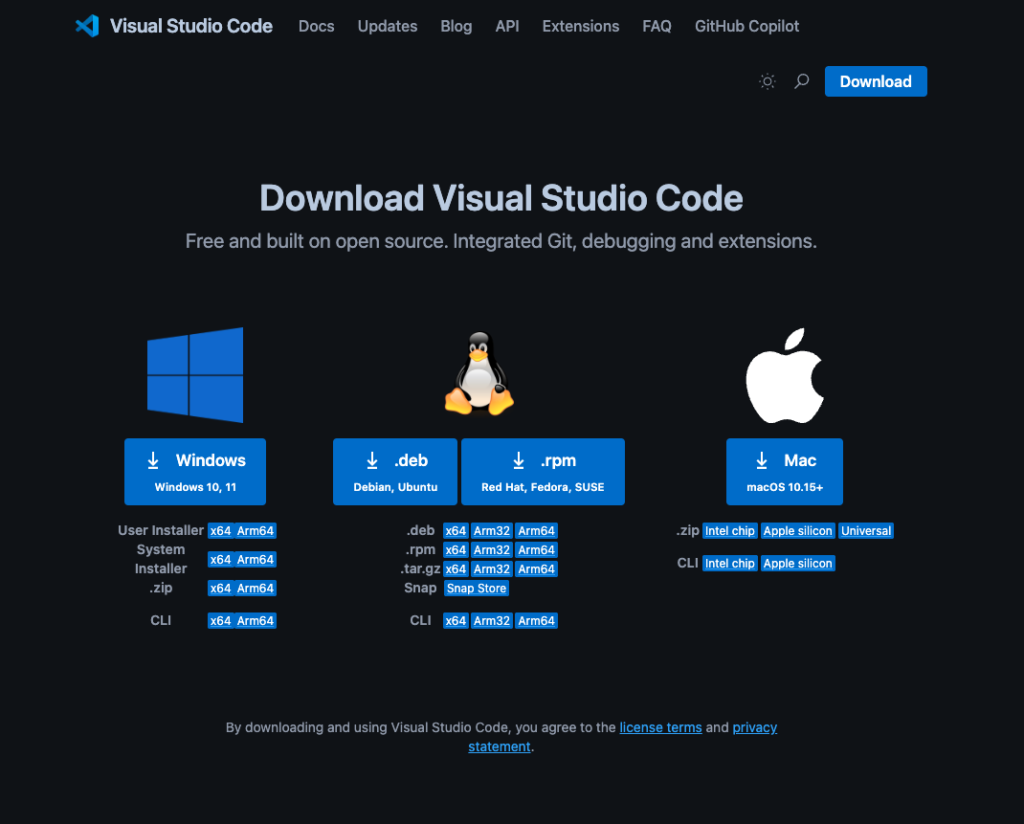This screenshot has height=824, width=1024.
Task: Go to the Extensions nav item
Action: tap(580, 26)
